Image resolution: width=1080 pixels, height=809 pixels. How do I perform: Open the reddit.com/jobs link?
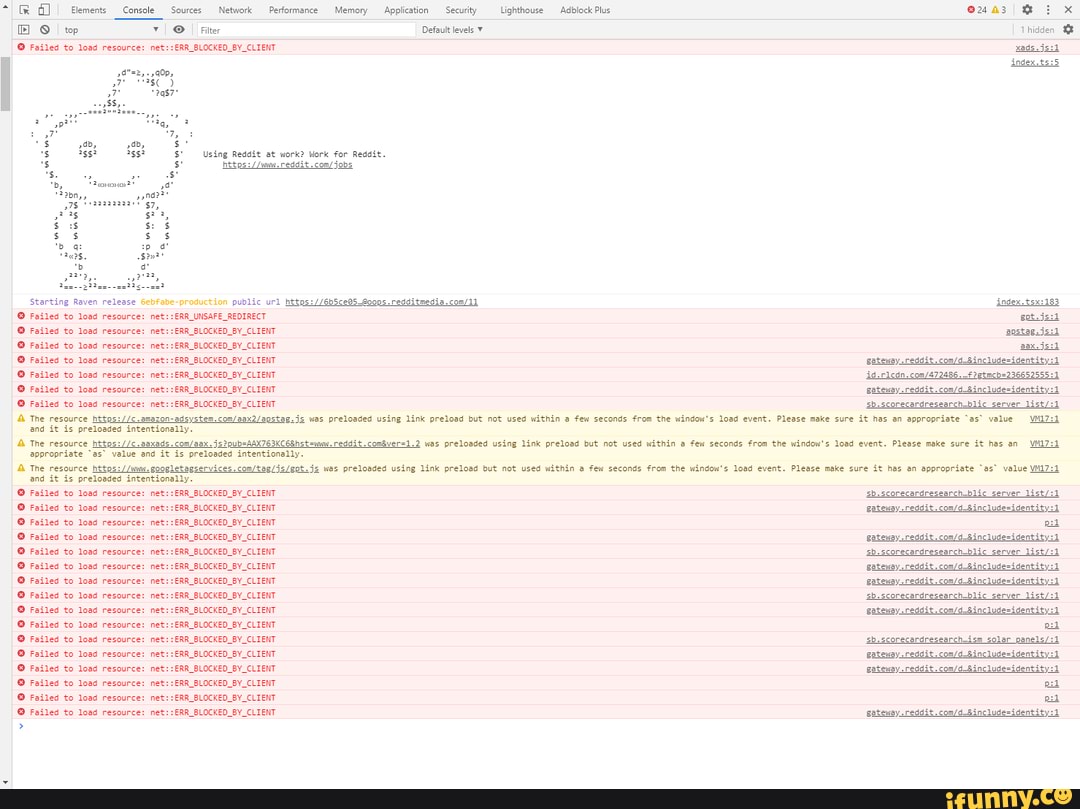(287, 165)
